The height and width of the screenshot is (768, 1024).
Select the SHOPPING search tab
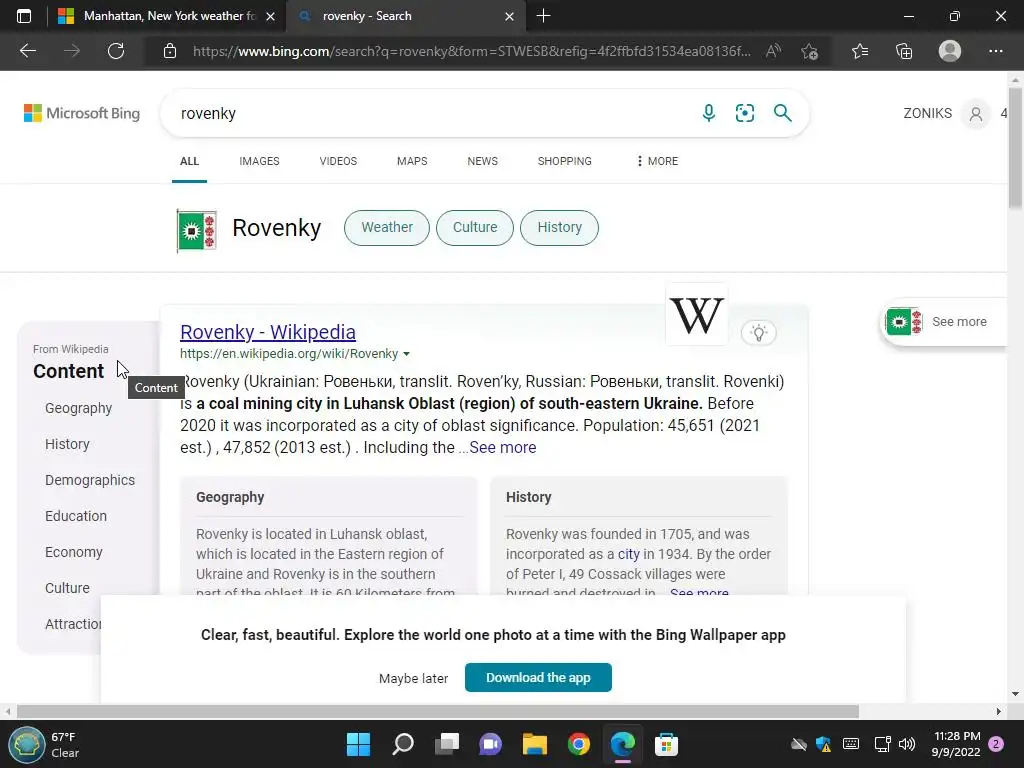pyautogui.click(x=564, y=161)
